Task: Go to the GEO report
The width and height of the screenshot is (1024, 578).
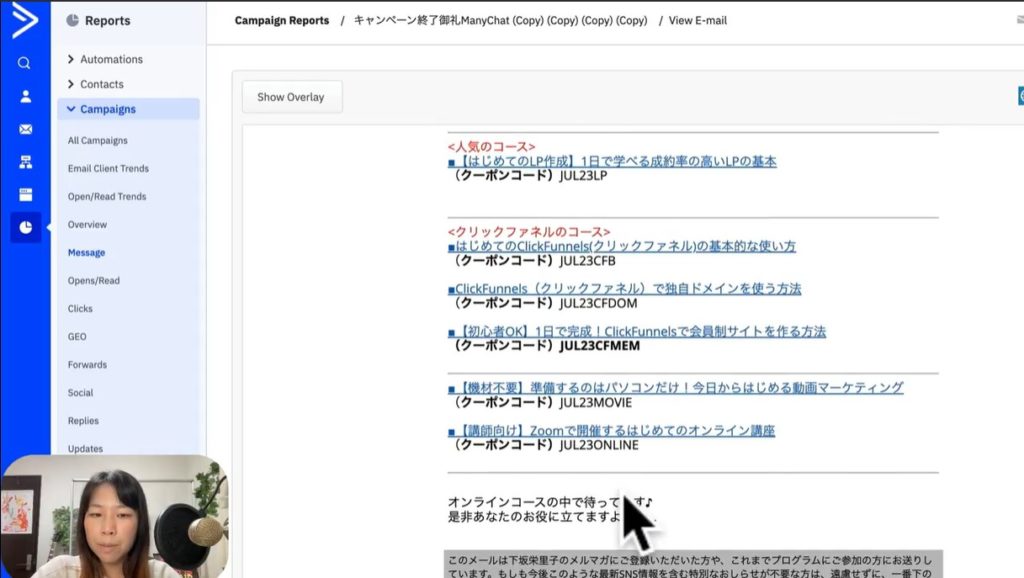Action: (x=77, y=337)
